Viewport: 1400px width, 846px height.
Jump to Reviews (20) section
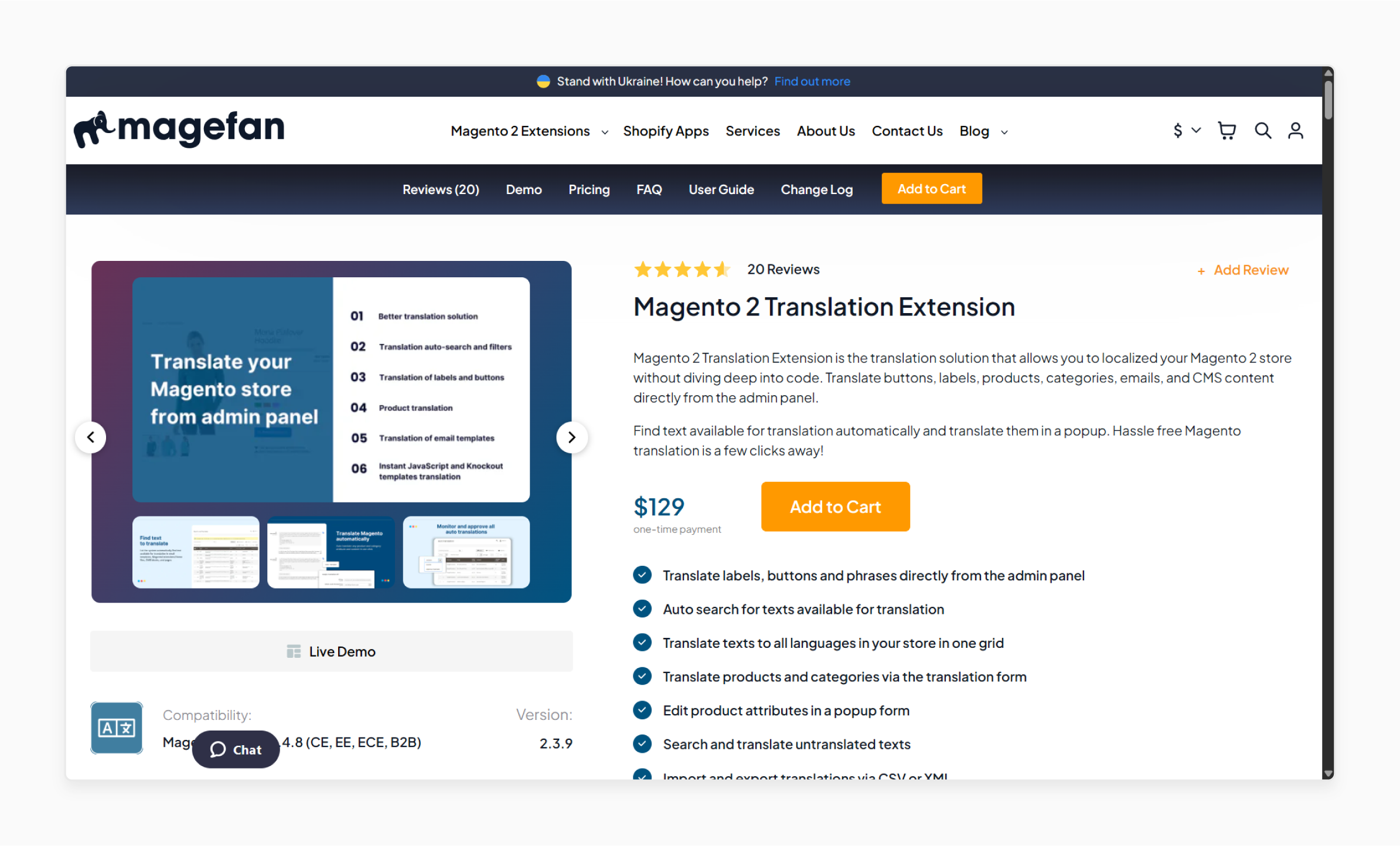tap(441, 189)
